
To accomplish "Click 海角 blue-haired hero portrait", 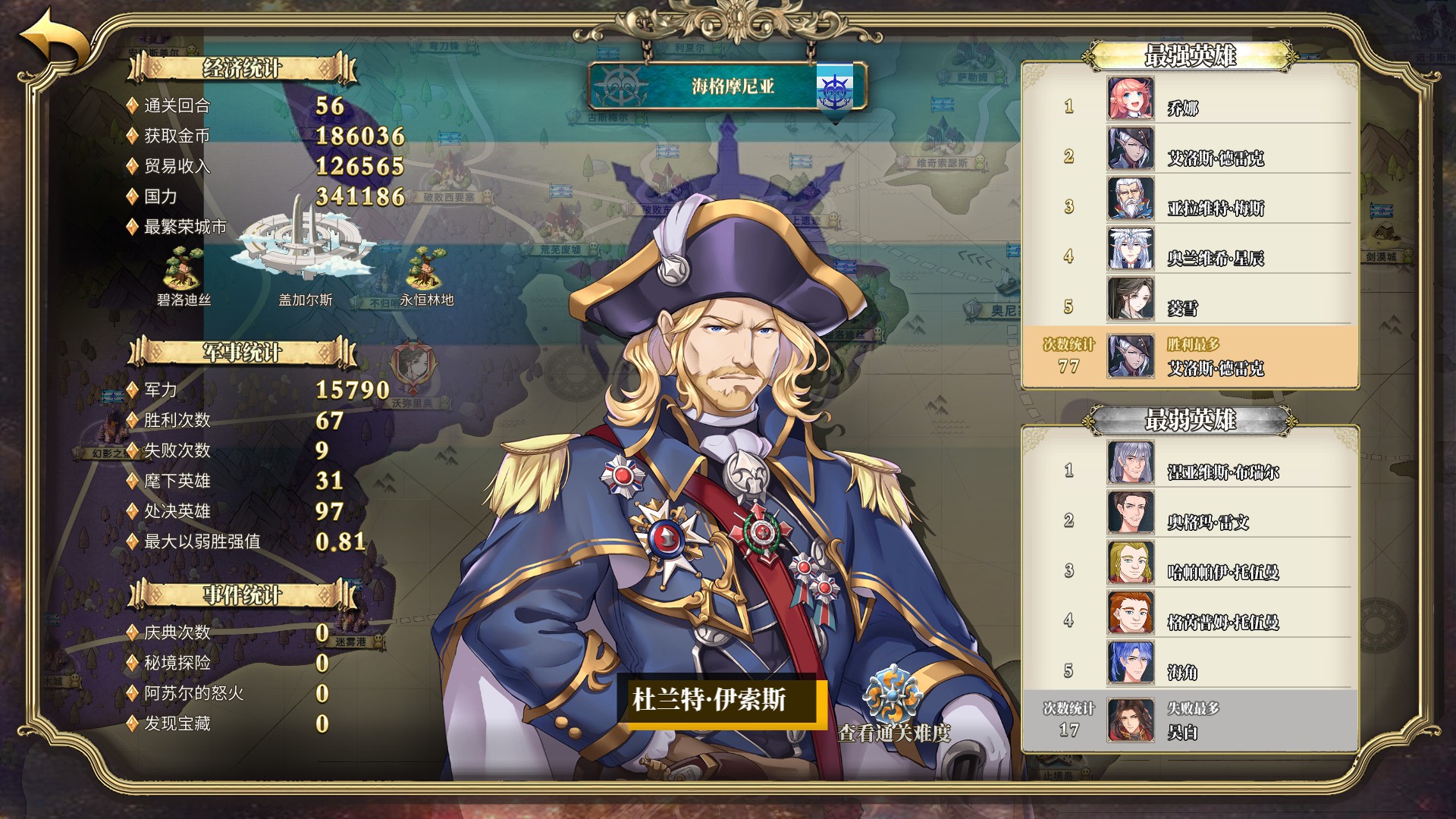I will pyautogui.click(x=1131, y=663).
